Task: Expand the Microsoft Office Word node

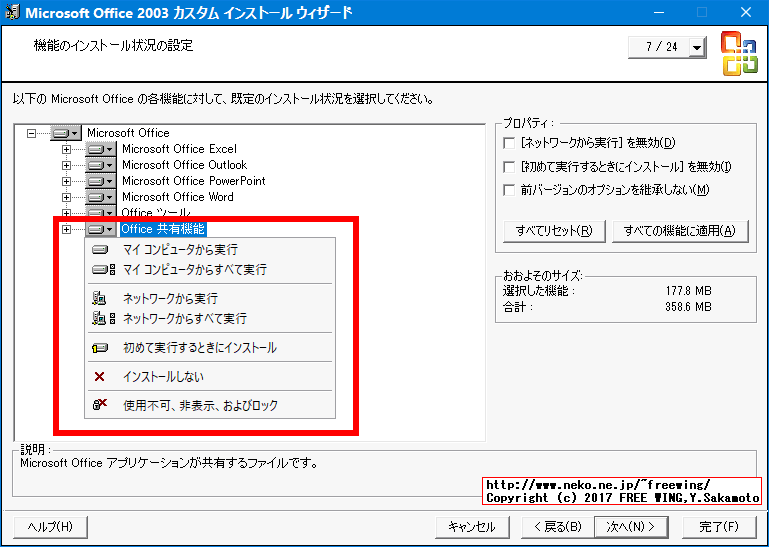Action: click(66, 197)
